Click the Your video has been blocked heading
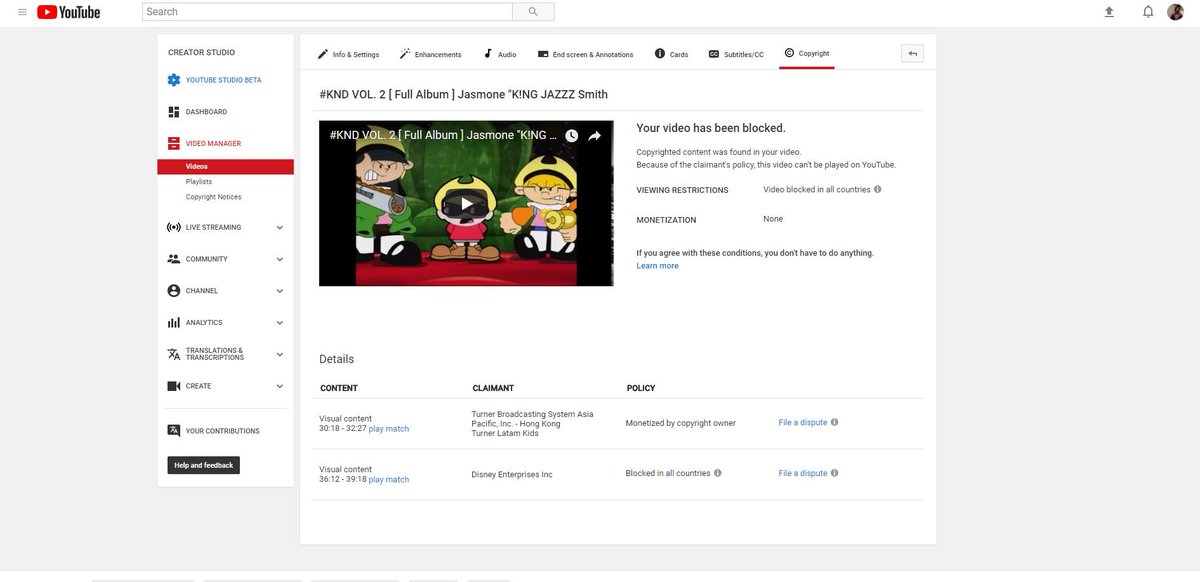The height and width of the screenshot is (582, 1200). point(711,128)
